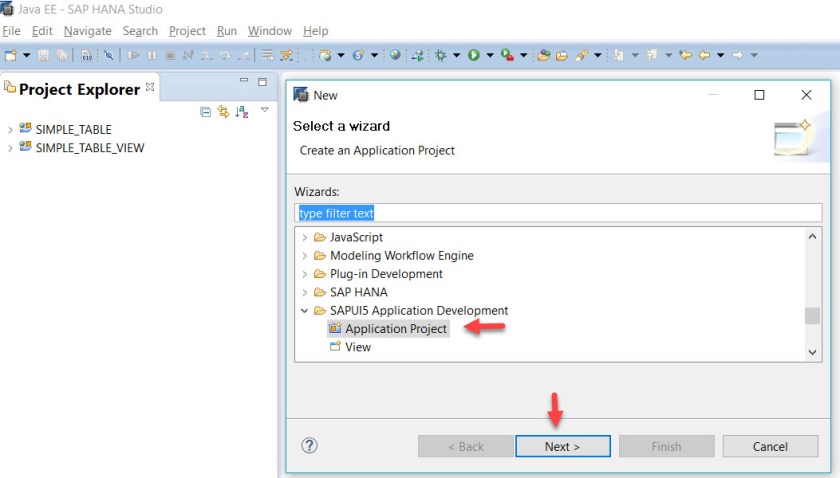Open the Search flashlight dropdown arrow

click(597, 55)
